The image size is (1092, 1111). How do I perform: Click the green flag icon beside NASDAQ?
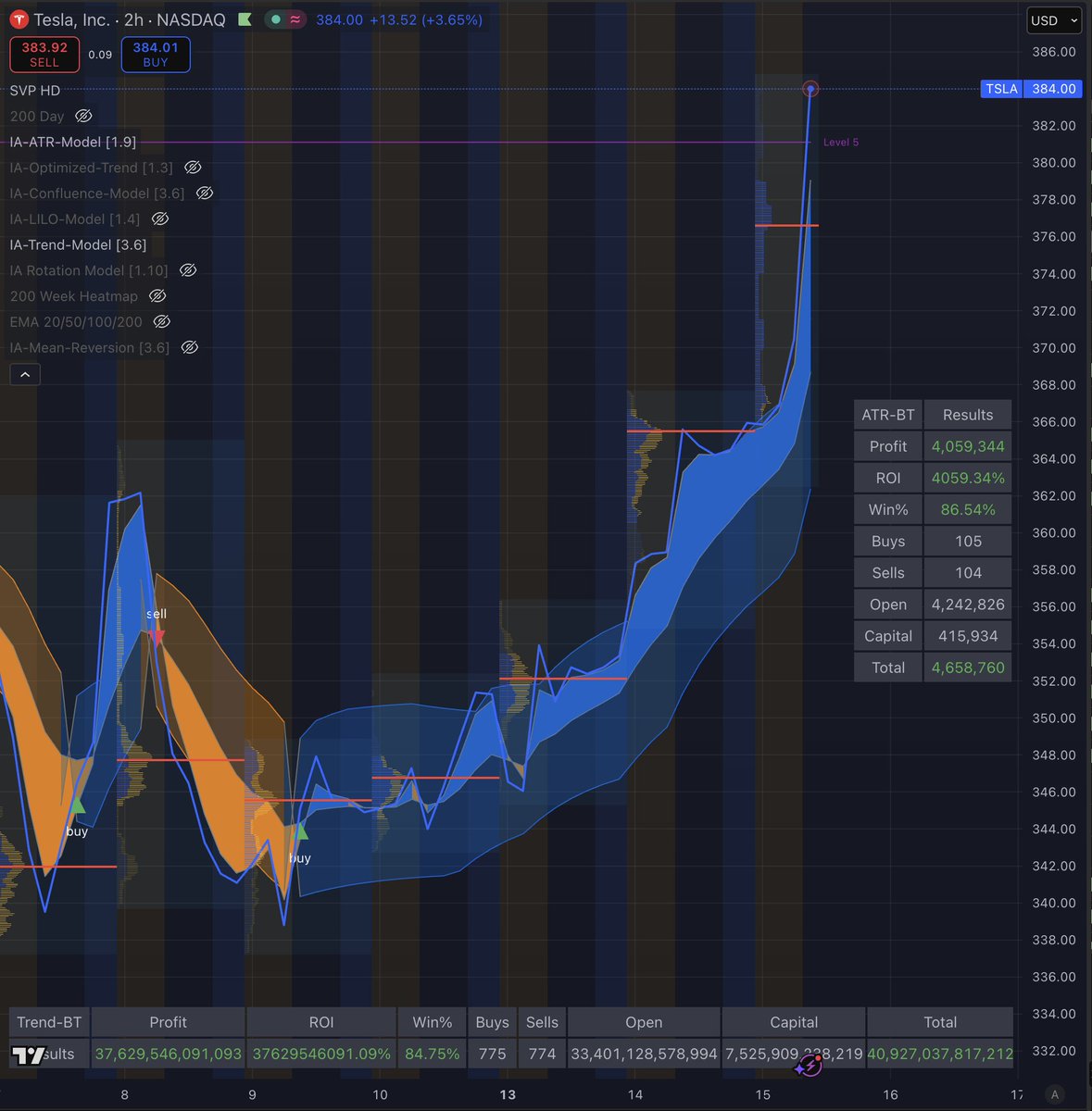pyautogui.click(x=245, y=19)
